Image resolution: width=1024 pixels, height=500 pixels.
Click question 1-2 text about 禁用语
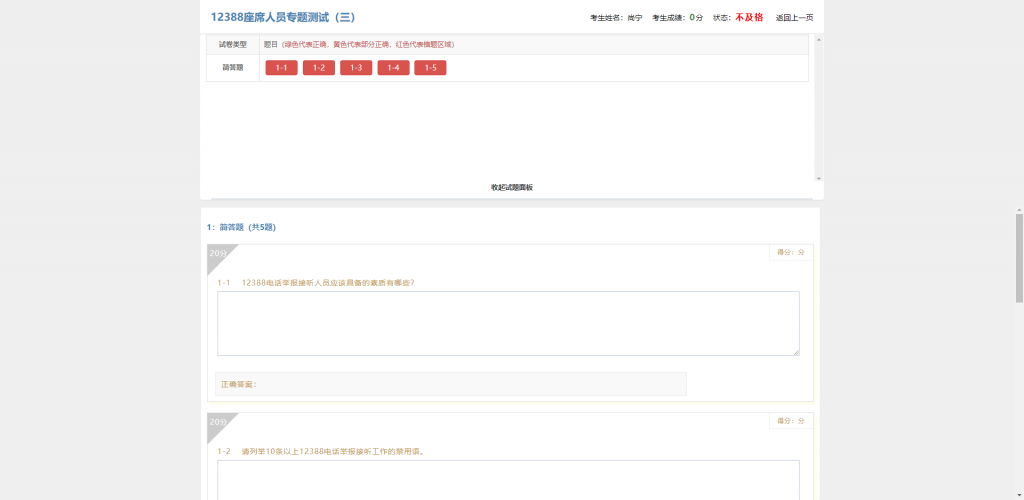[332, 451]
